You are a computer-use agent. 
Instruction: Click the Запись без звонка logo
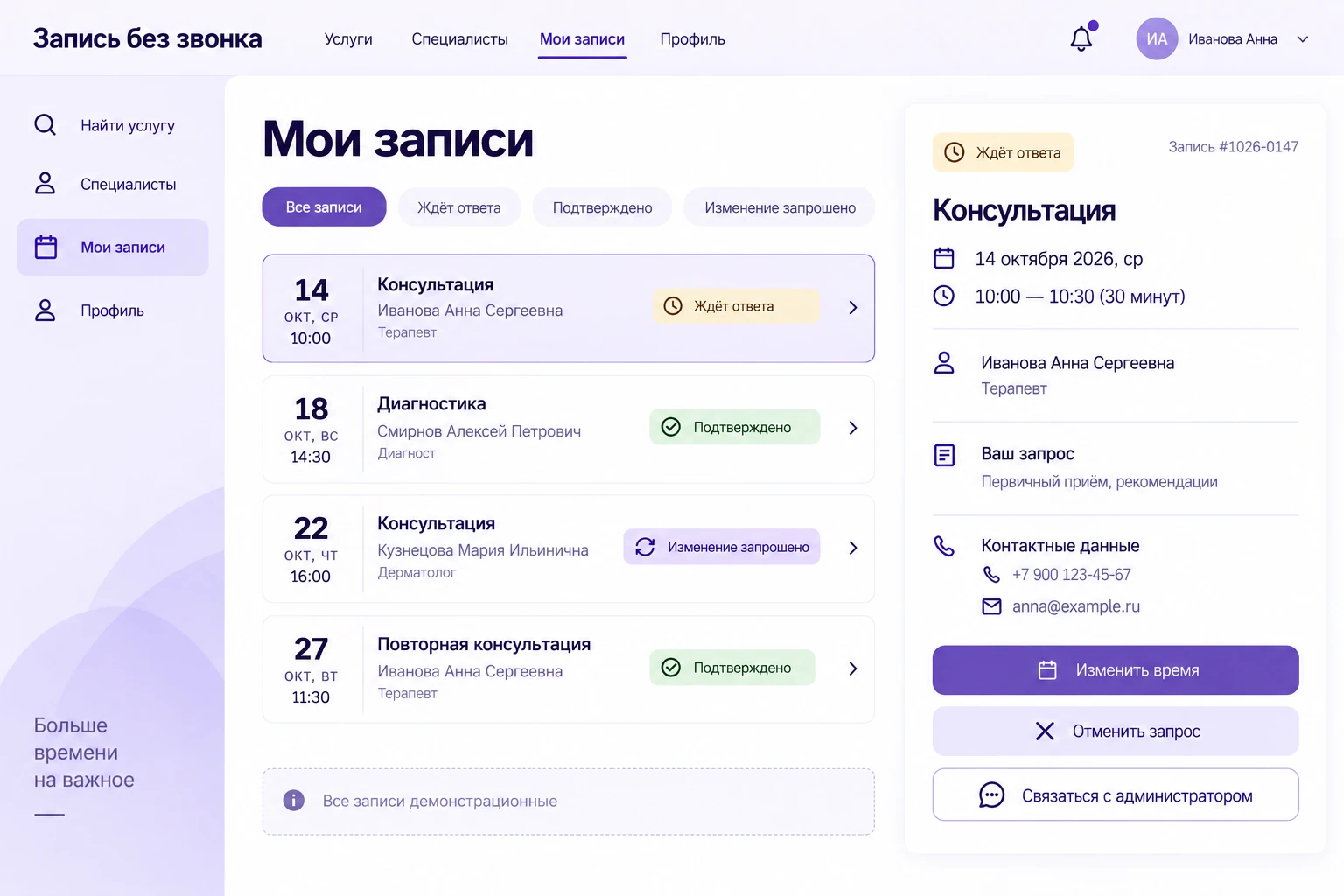[148, 38]
